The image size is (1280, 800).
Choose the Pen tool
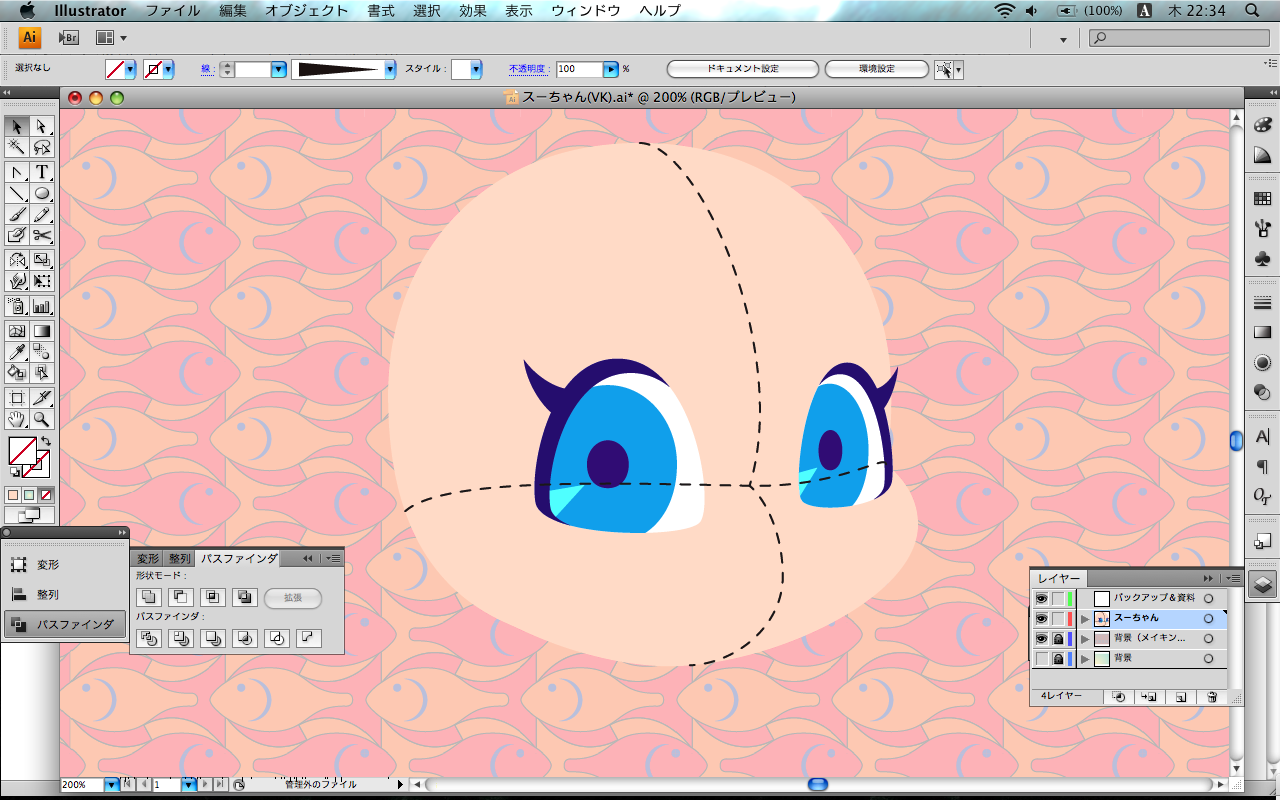pos(17,172)
